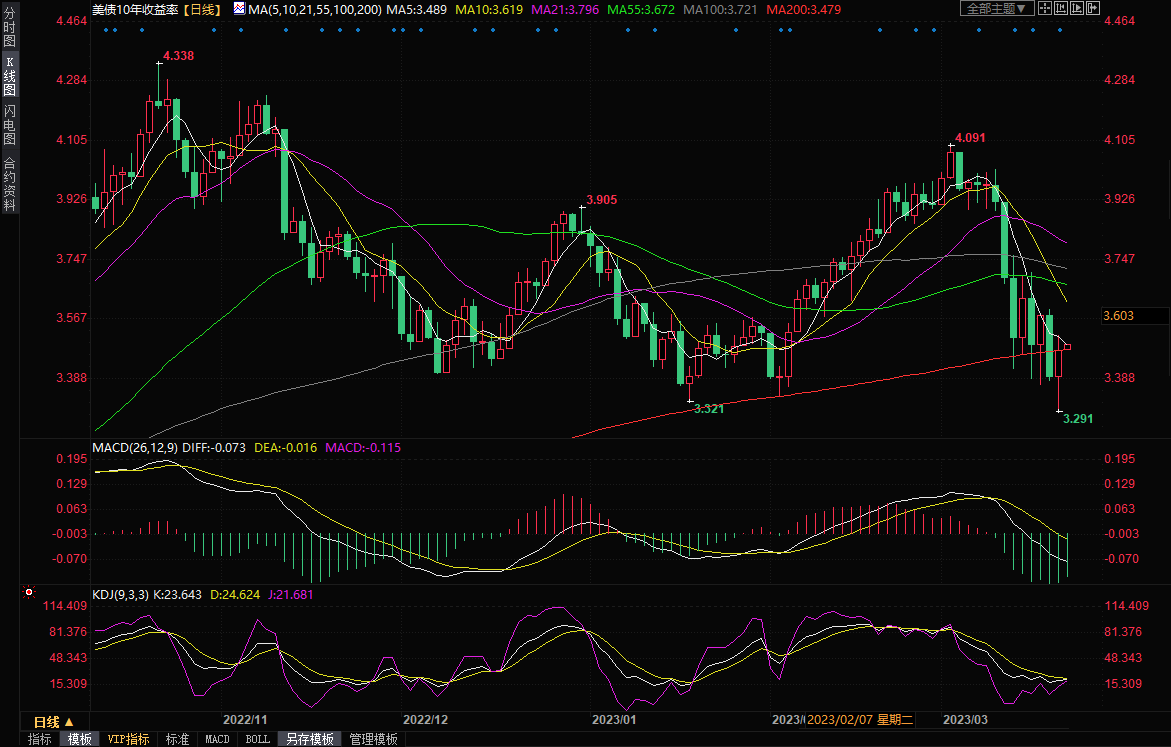1171x747 pixels.
Task: Click the red KDJ indicator marker icon
Action: (28, 593)
